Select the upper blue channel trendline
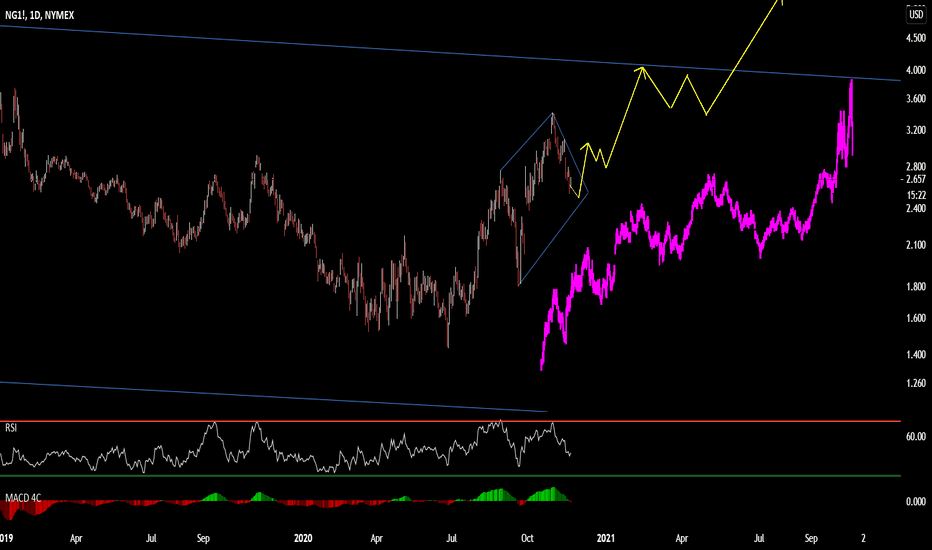This screenshot has height=550, width=932. 450,53
